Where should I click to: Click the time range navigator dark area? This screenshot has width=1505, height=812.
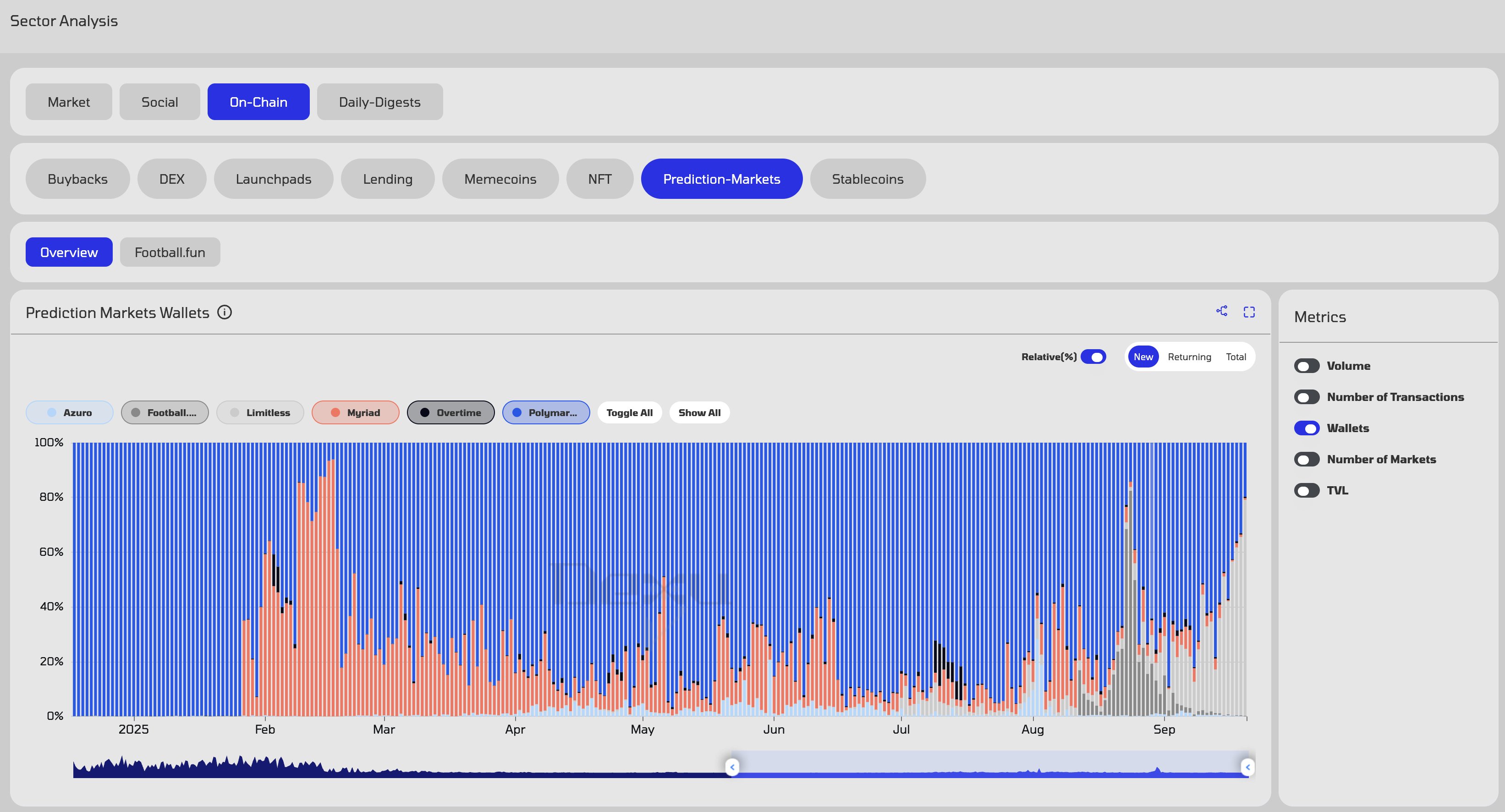pos(401,767)
